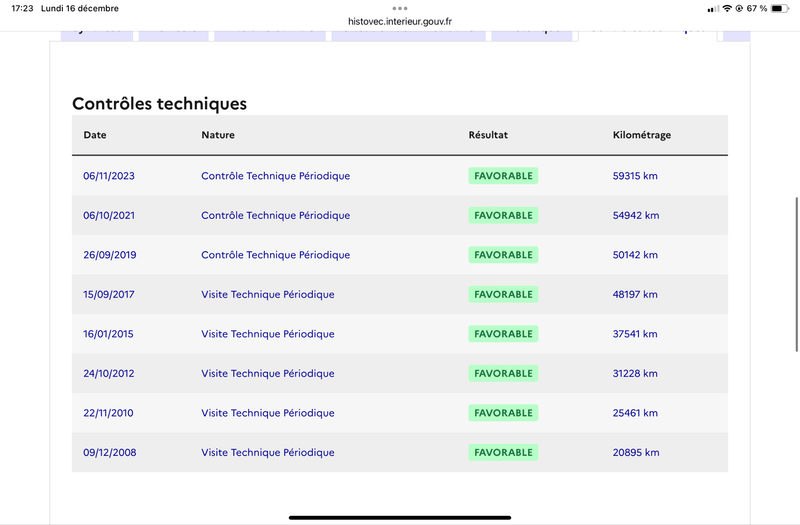Tap mileage 25461 km

click(x=635, y=413)
